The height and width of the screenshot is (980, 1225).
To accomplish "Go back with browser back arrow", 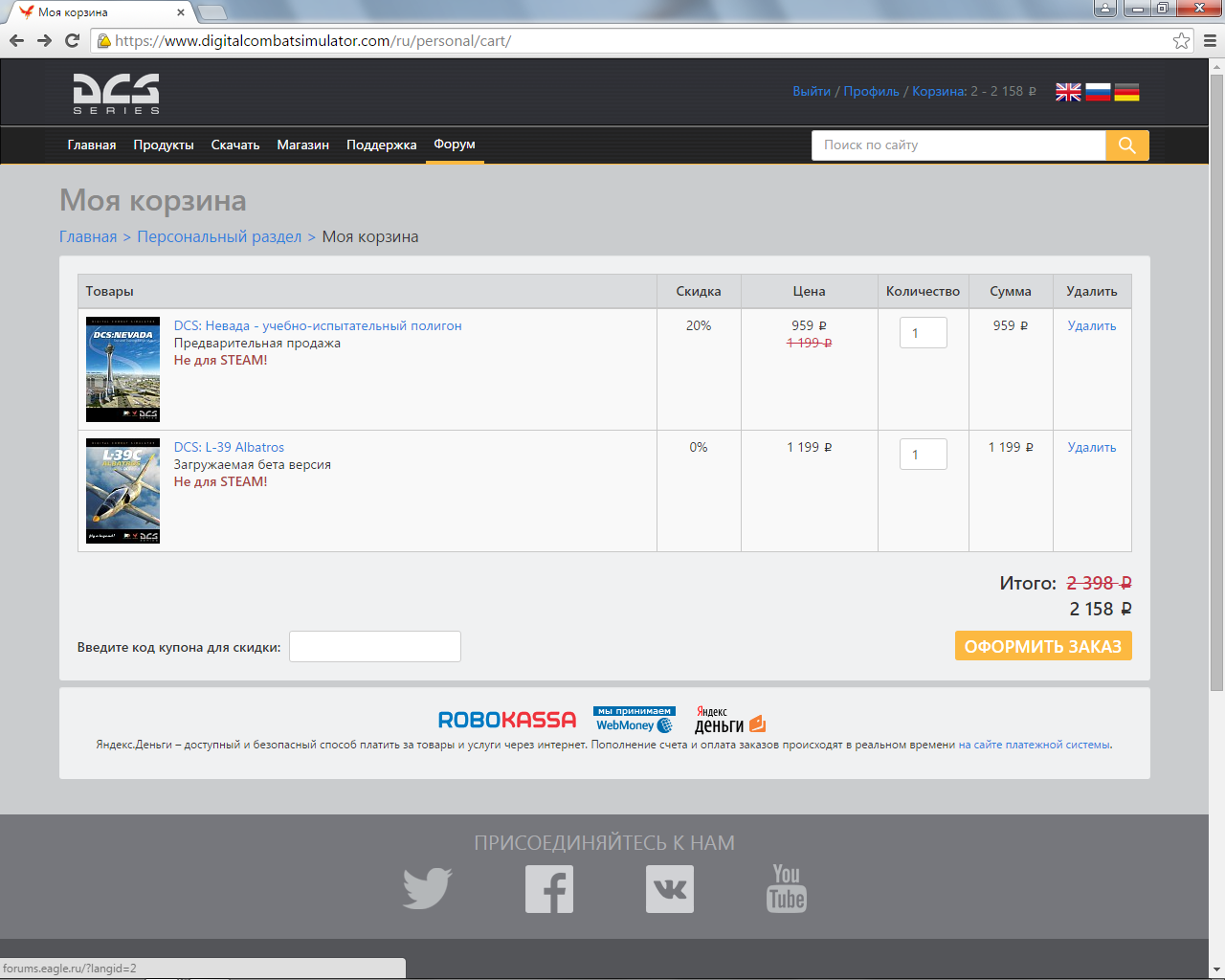I will (16, 40).
